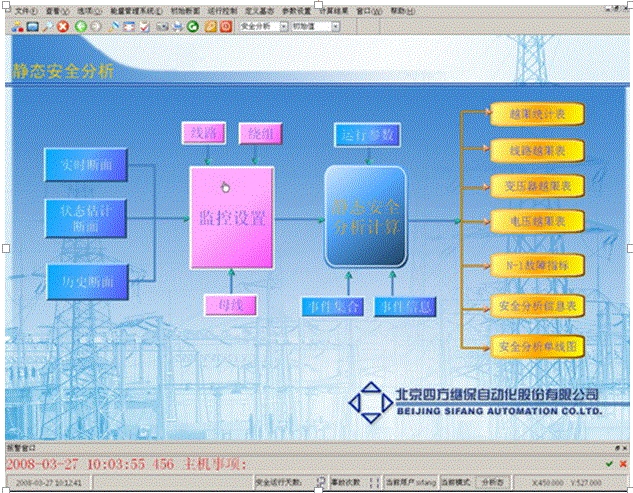Click the 静态安全分析计算 block
The width and height of the screenshot is (633, 493).
tap(365, 217)
